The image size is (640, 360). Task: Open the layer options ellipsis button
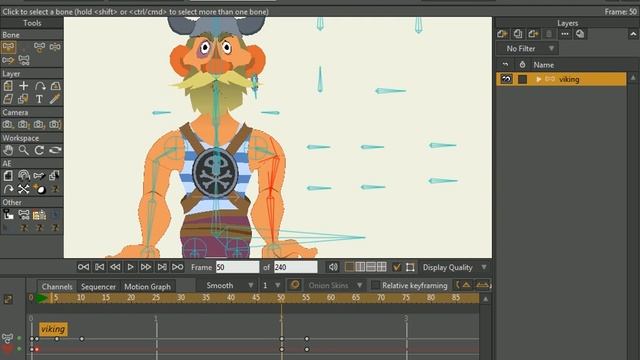coord(564,34)
